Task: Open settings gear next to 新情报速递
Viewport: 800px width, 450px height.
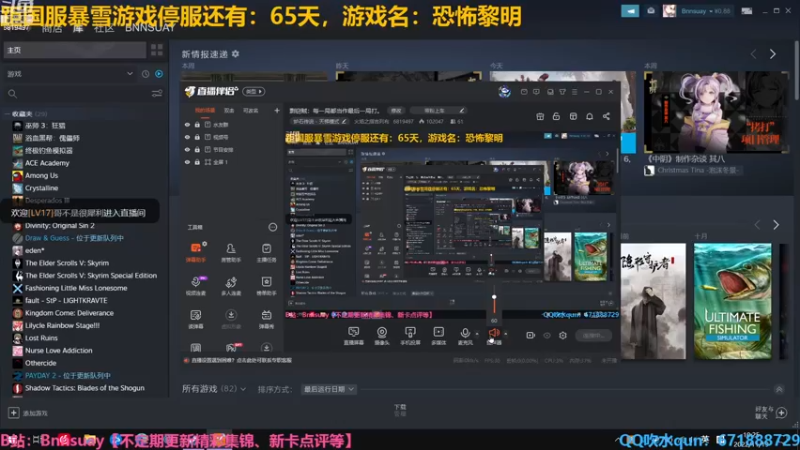Action: pyautogui.click(x=235, y=54)
